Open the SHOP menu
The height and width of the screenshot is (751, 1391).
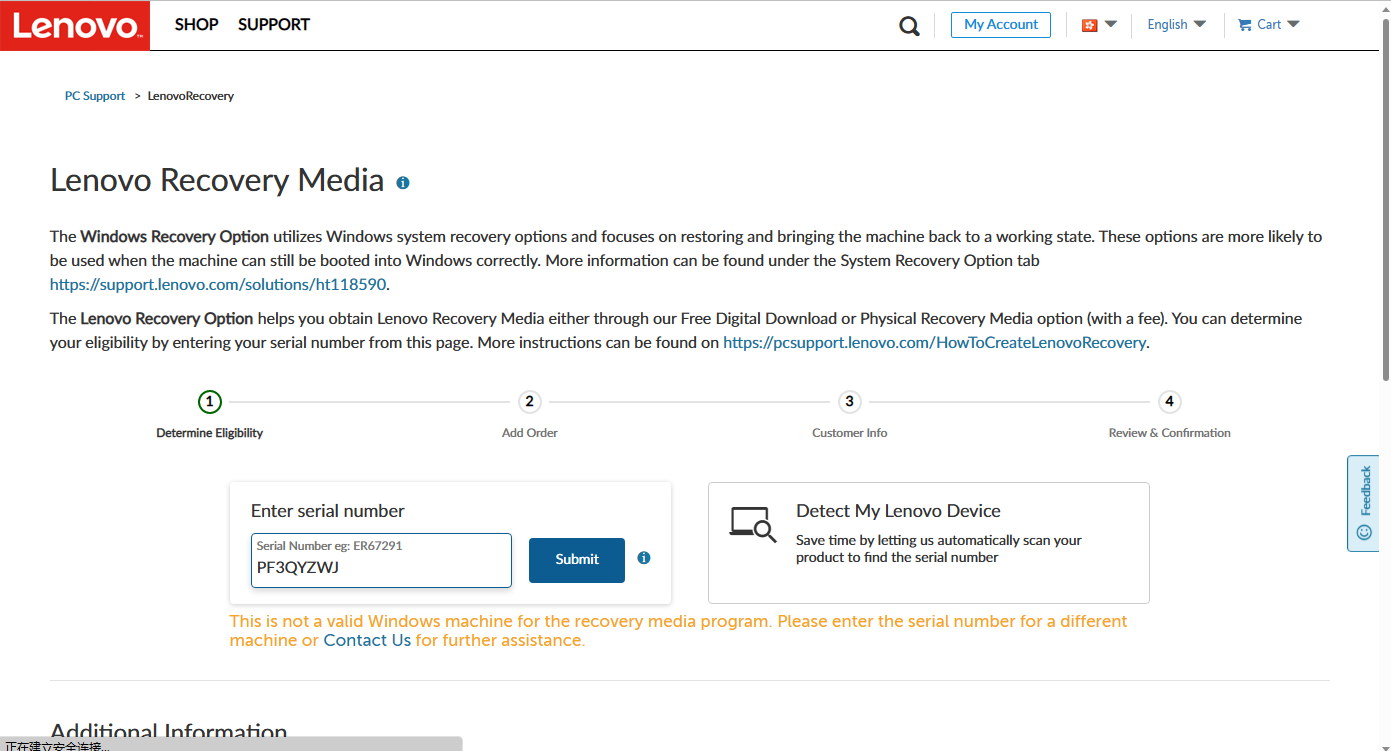[x=196, y=24]
